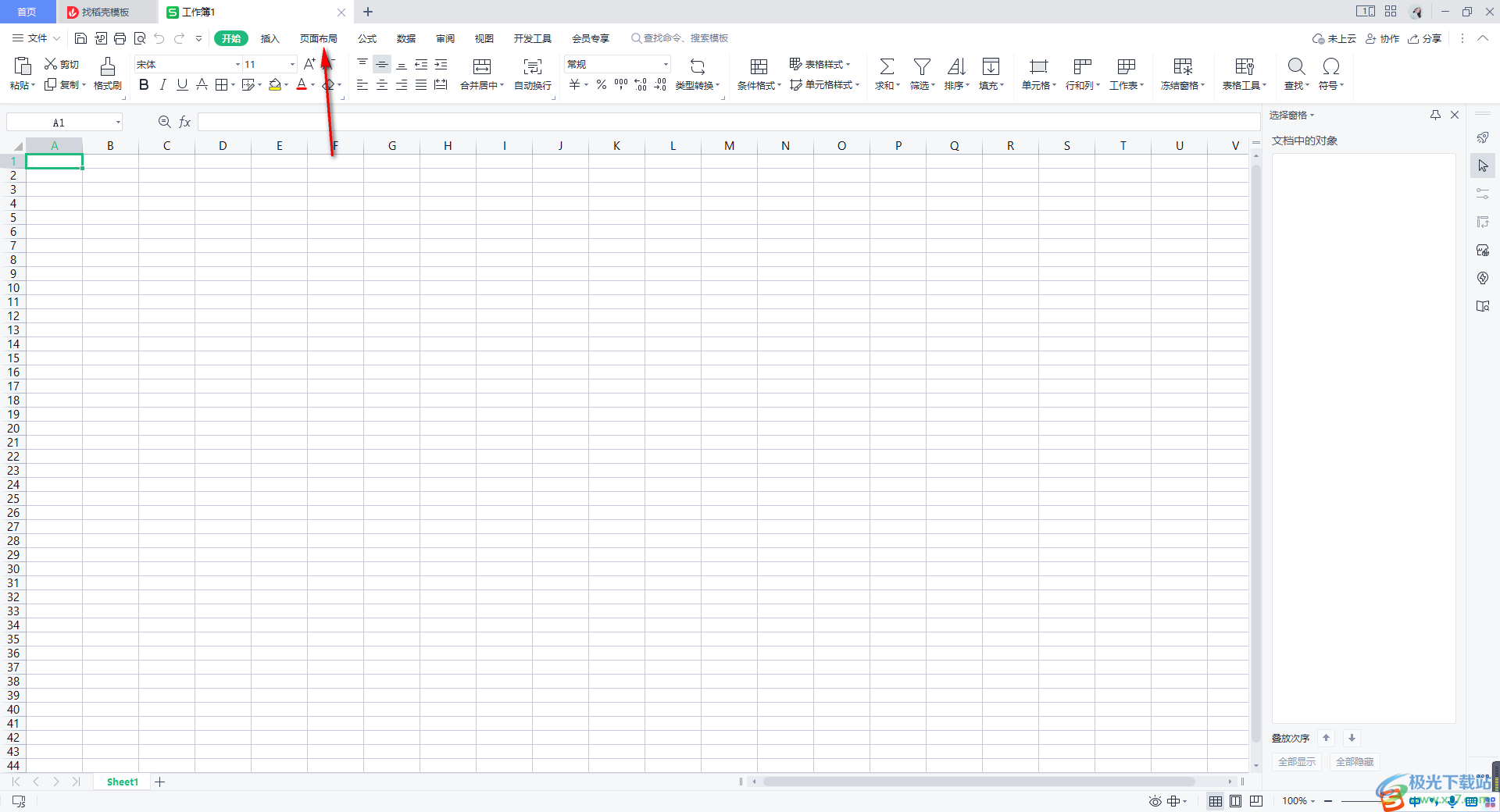
Task: Toggle Italic formatting
Action: pyautogui.click(x=162, y=84)
